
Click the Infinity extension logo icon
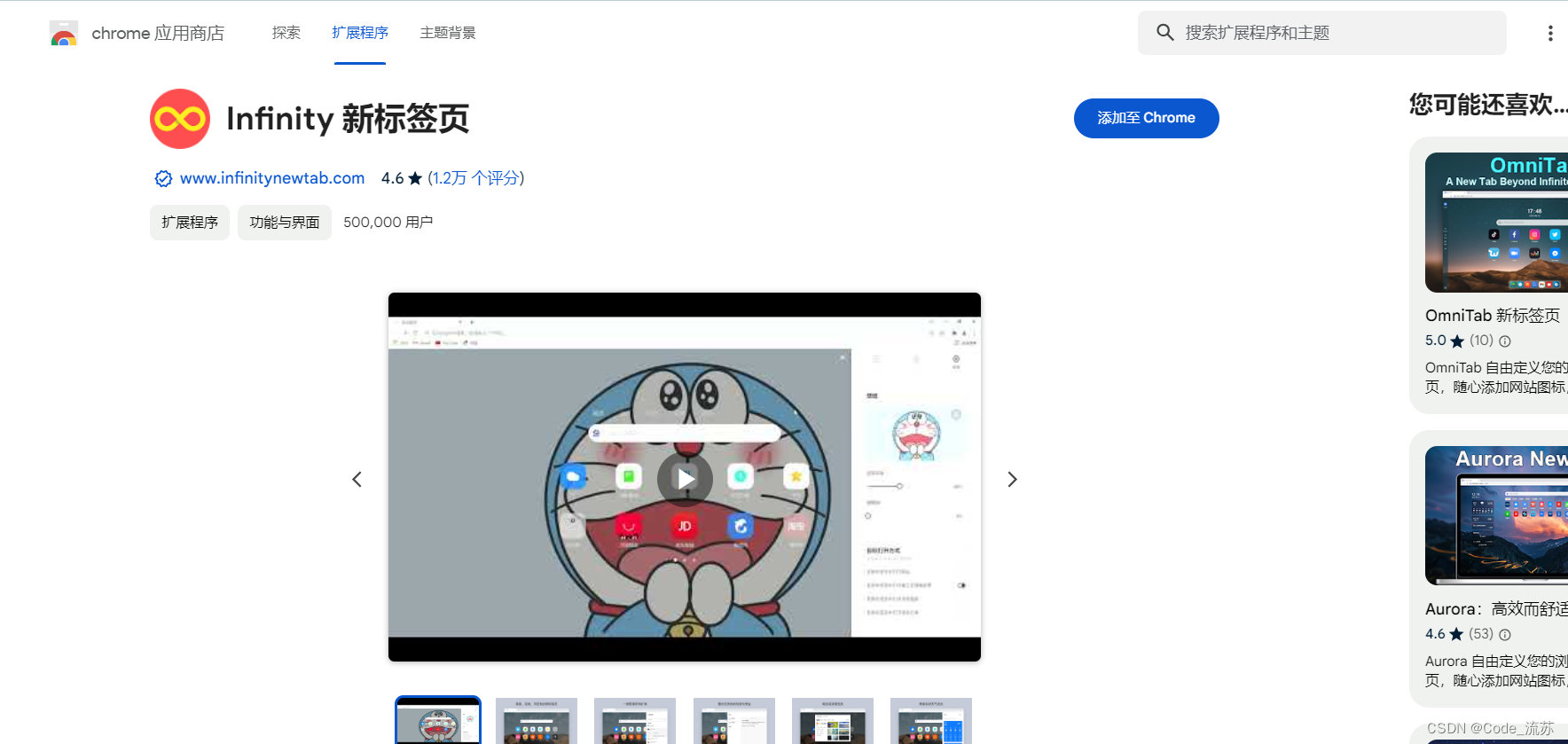click(x=180, y=119)
